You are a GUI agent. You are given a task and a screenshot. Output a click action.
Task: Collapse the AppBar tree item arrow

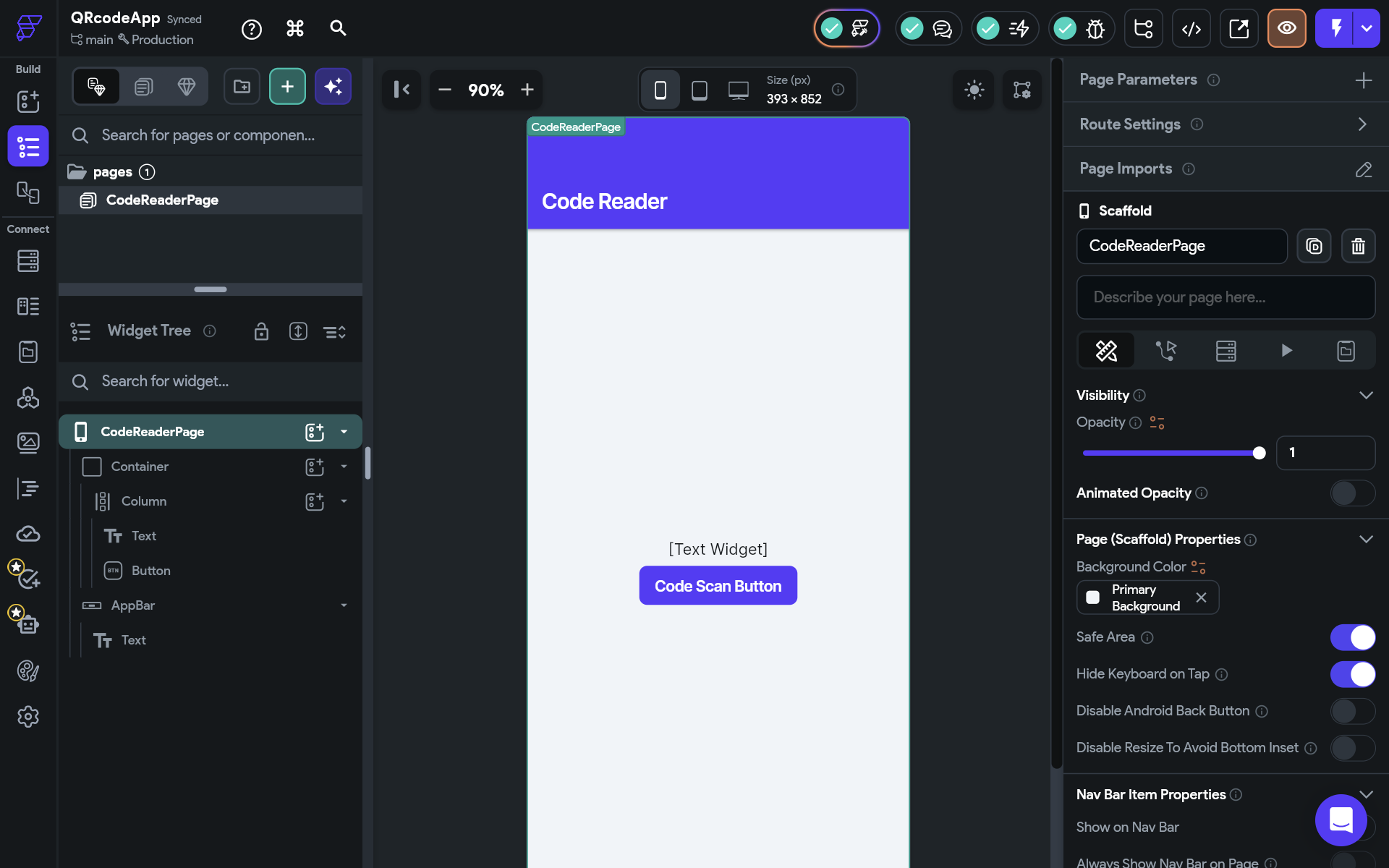pos(344,605)
